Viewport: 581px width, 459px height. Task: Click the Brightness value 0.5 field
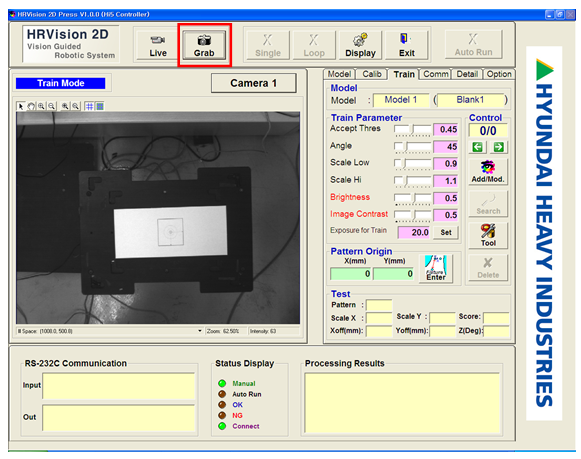(x=446, y=198)
